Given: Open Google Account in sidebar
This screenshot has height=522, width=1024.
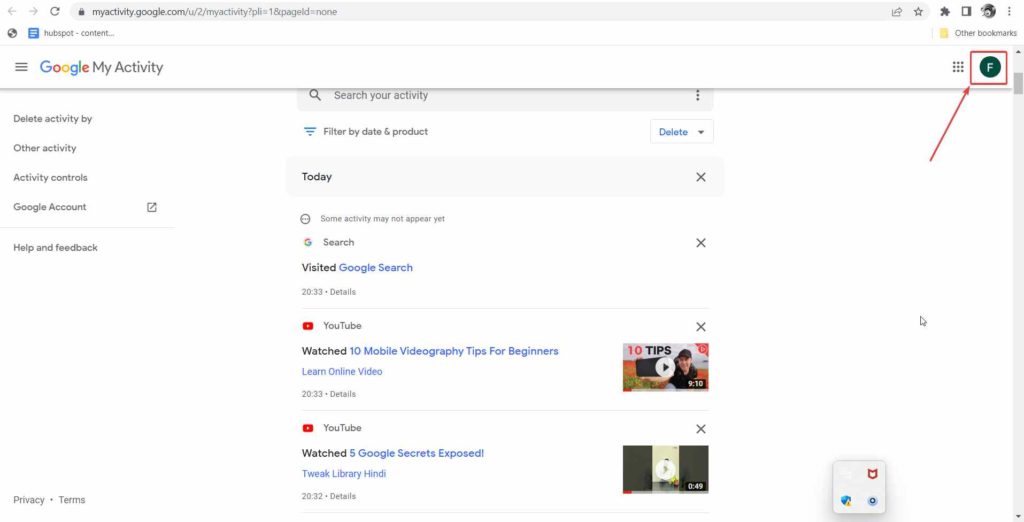Looking at the screenshot, I should point(50,207).
